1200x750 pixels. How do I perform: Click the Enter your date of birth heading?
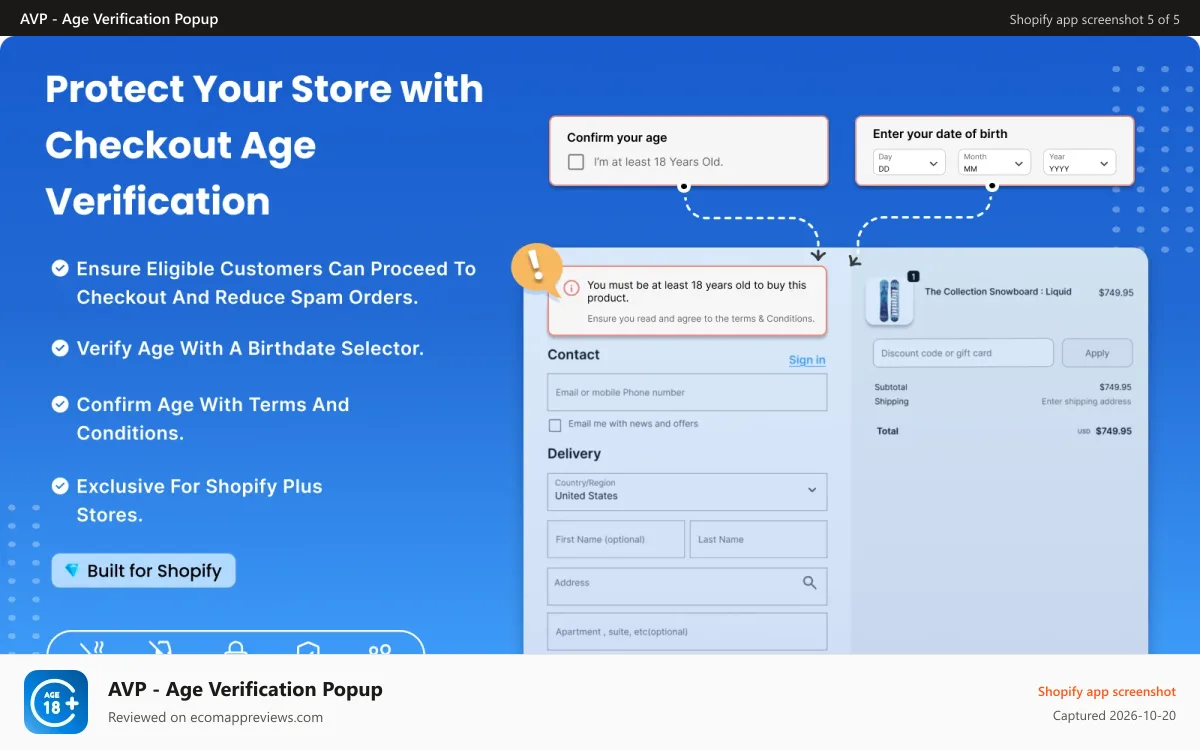click(x=940, y=134)
